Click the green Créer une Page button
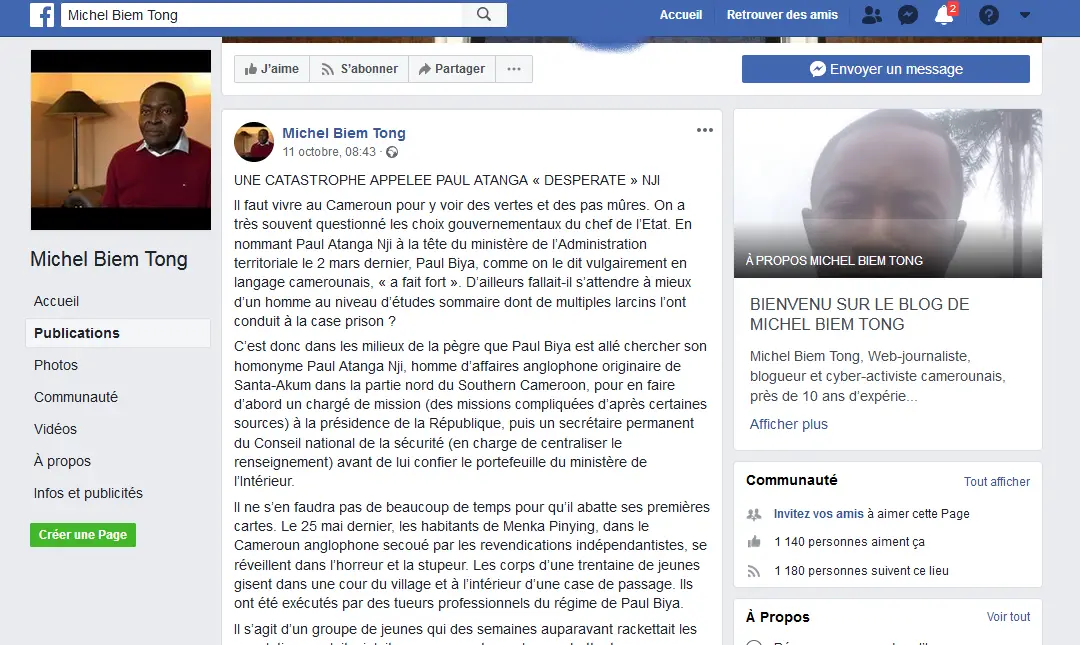This screenshot has height=645, width=1080. [x=83, y=535]
